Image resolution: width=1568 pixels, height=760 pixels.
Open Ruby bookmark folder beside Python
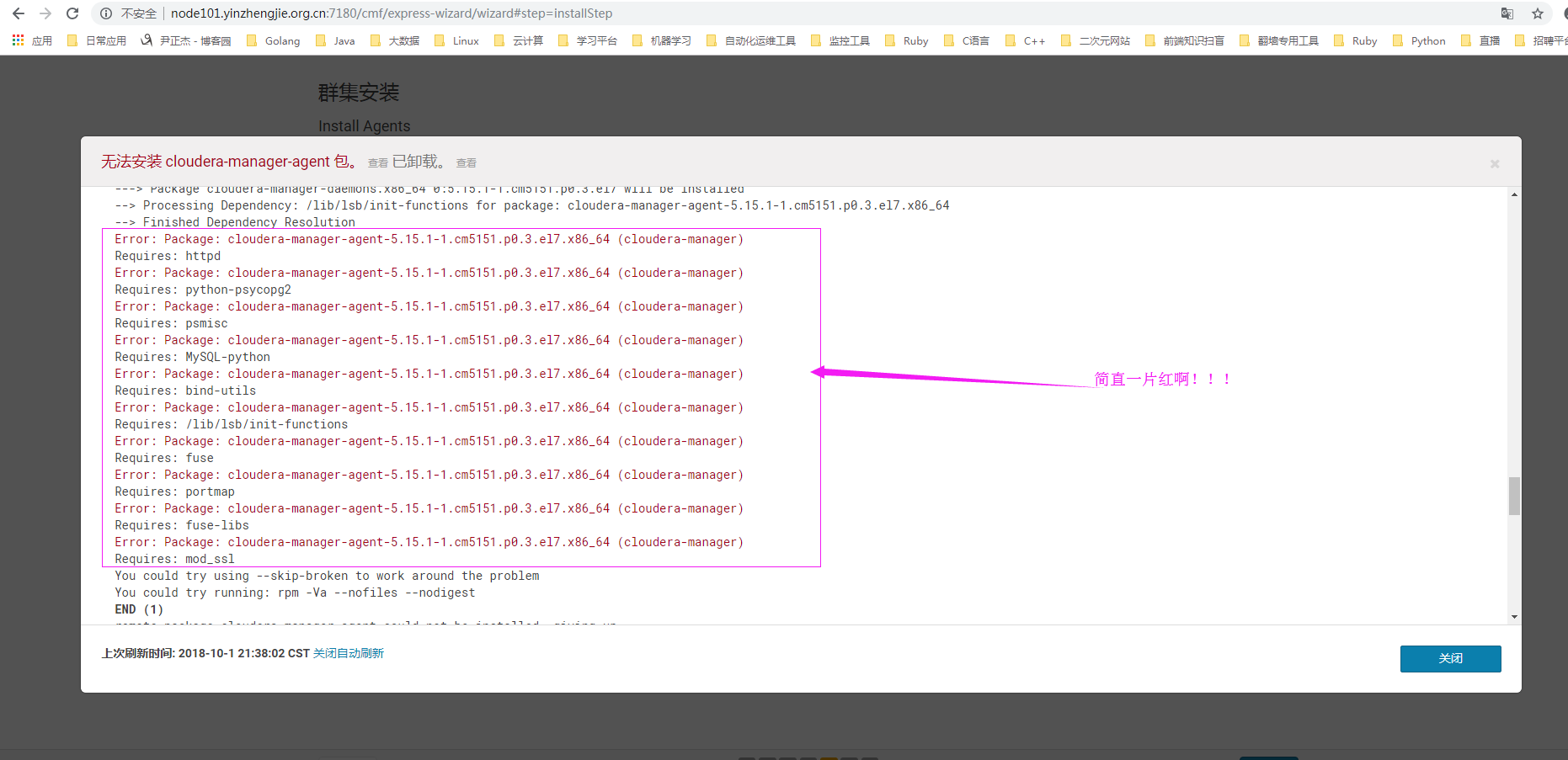pos(1356,40)
